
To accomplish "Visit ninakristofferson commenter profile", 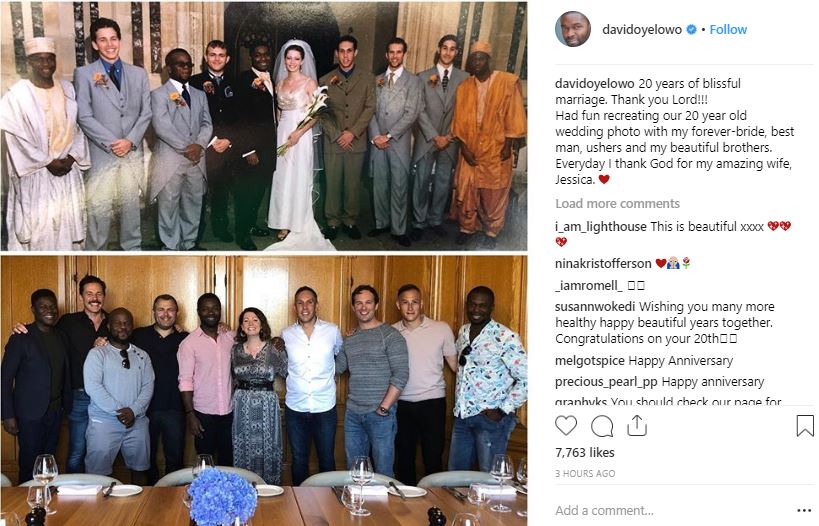I will pos(603,264).
